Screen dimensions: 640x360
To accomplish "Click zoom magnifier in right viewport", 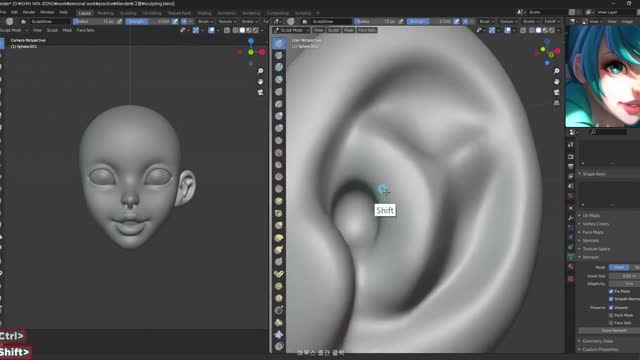I will coord(556,71).
